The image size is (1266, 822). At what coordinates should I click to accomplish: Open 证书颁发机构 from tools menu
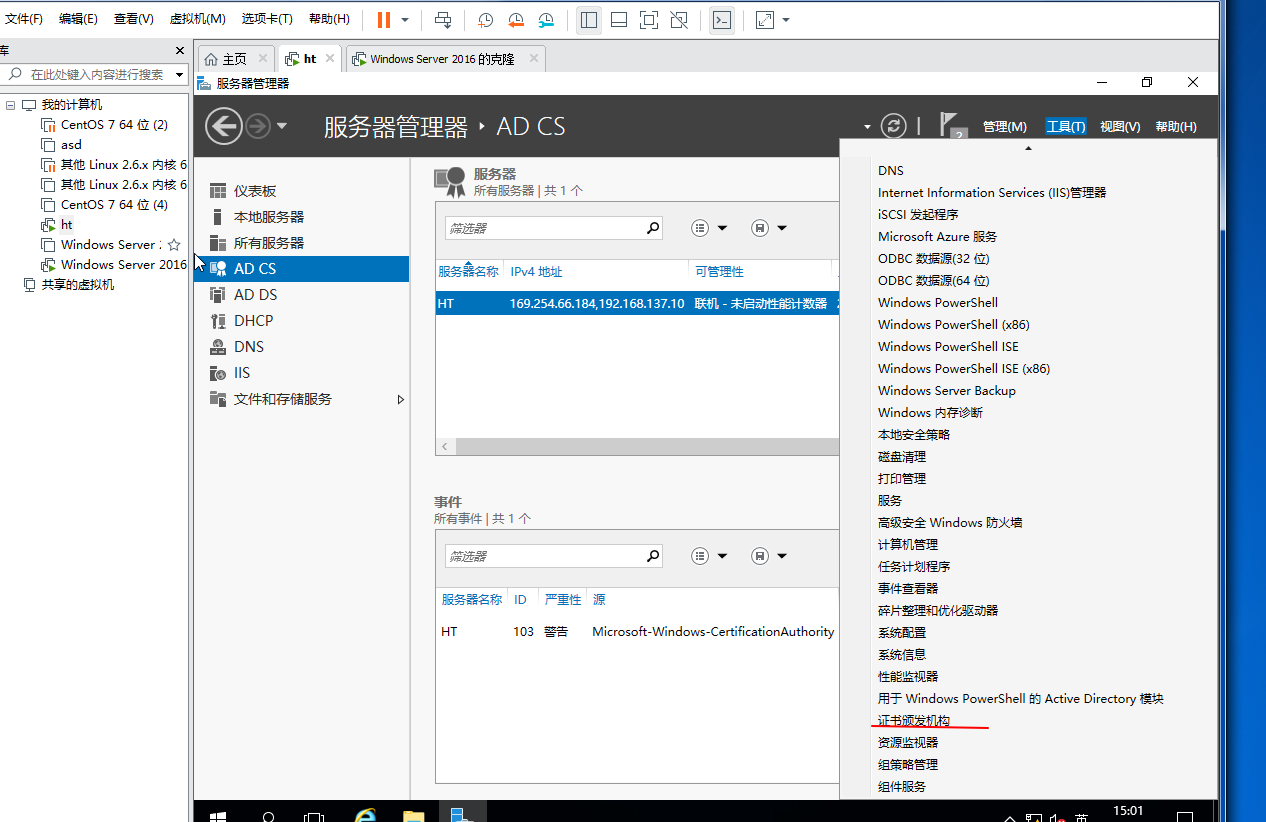[x=914, y=721]
